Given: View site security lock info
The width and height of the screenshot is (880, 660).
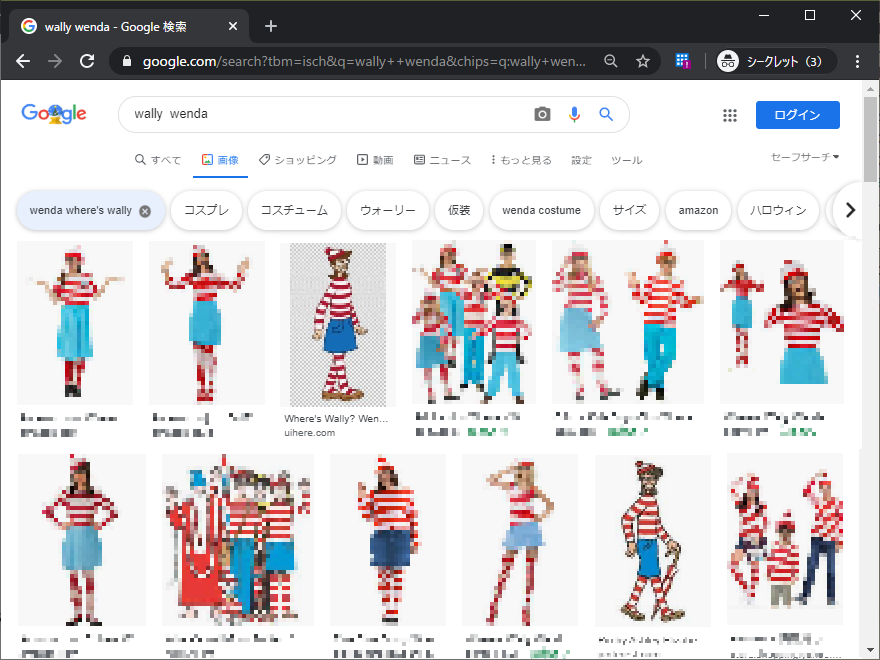Looking at the screenshot, I should tap(127, 61).
